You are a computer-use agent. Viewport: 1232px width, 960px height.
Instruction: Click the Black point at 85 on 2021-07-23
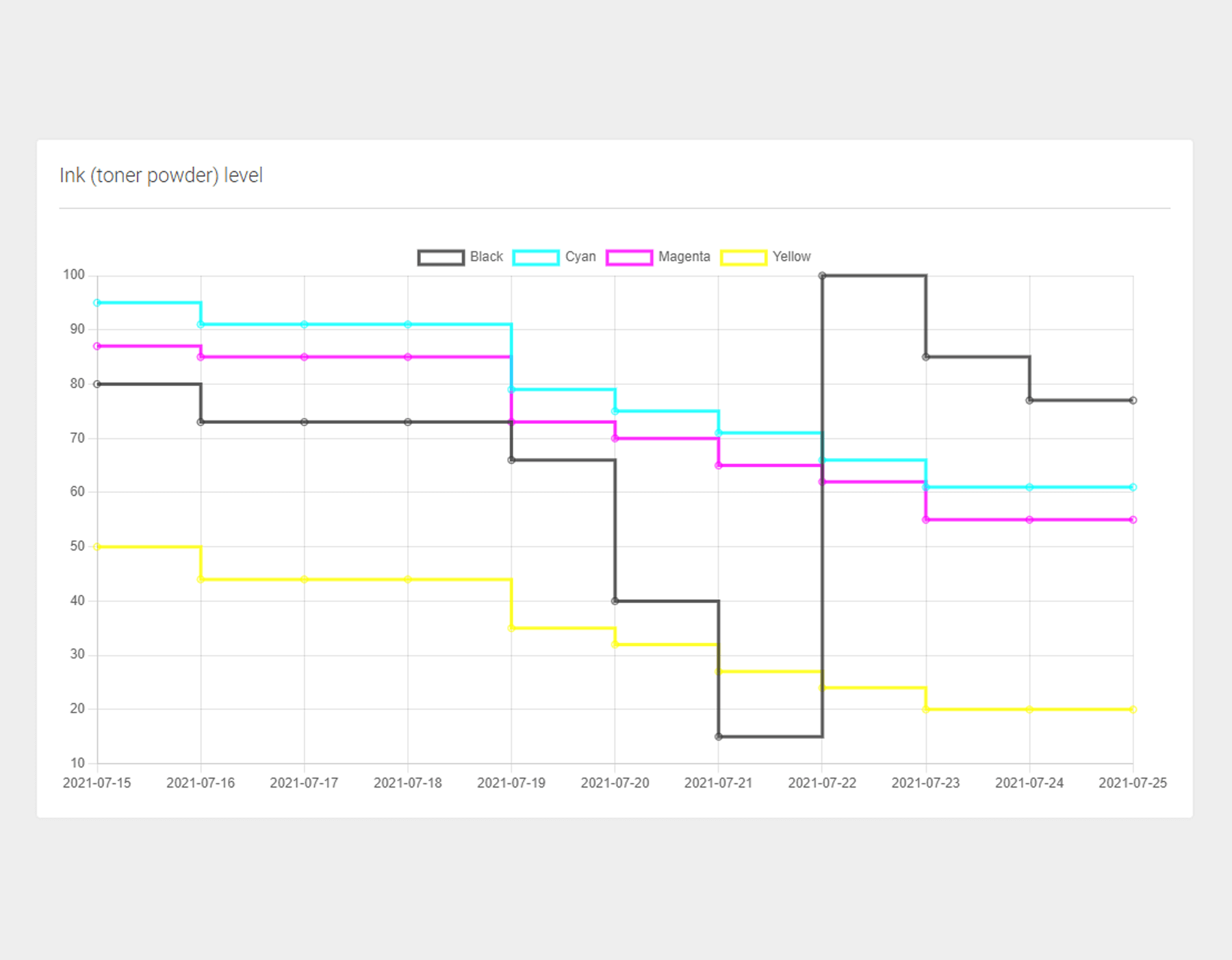pyautogui.click(x=926, y=357)
